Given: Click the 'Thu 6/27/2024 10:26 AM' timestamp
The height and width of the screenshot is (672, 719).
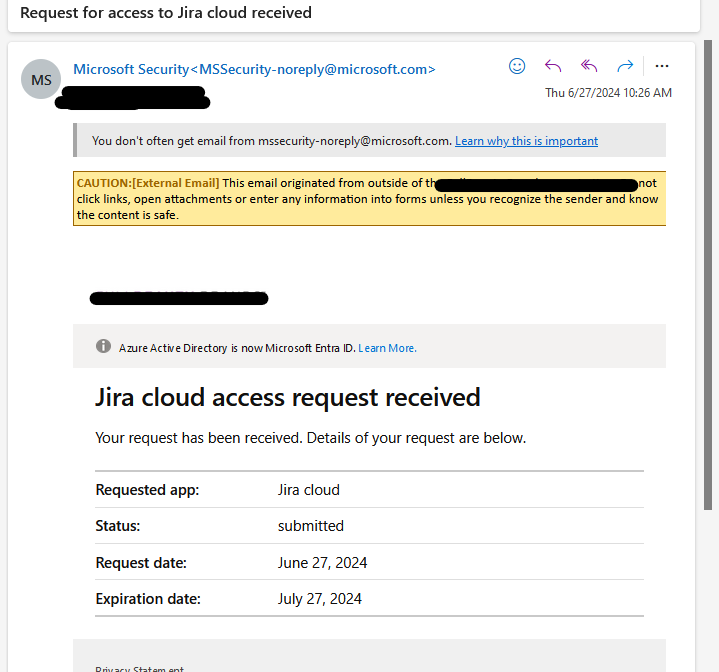Looking at the screenshot, I should point(608,93).
